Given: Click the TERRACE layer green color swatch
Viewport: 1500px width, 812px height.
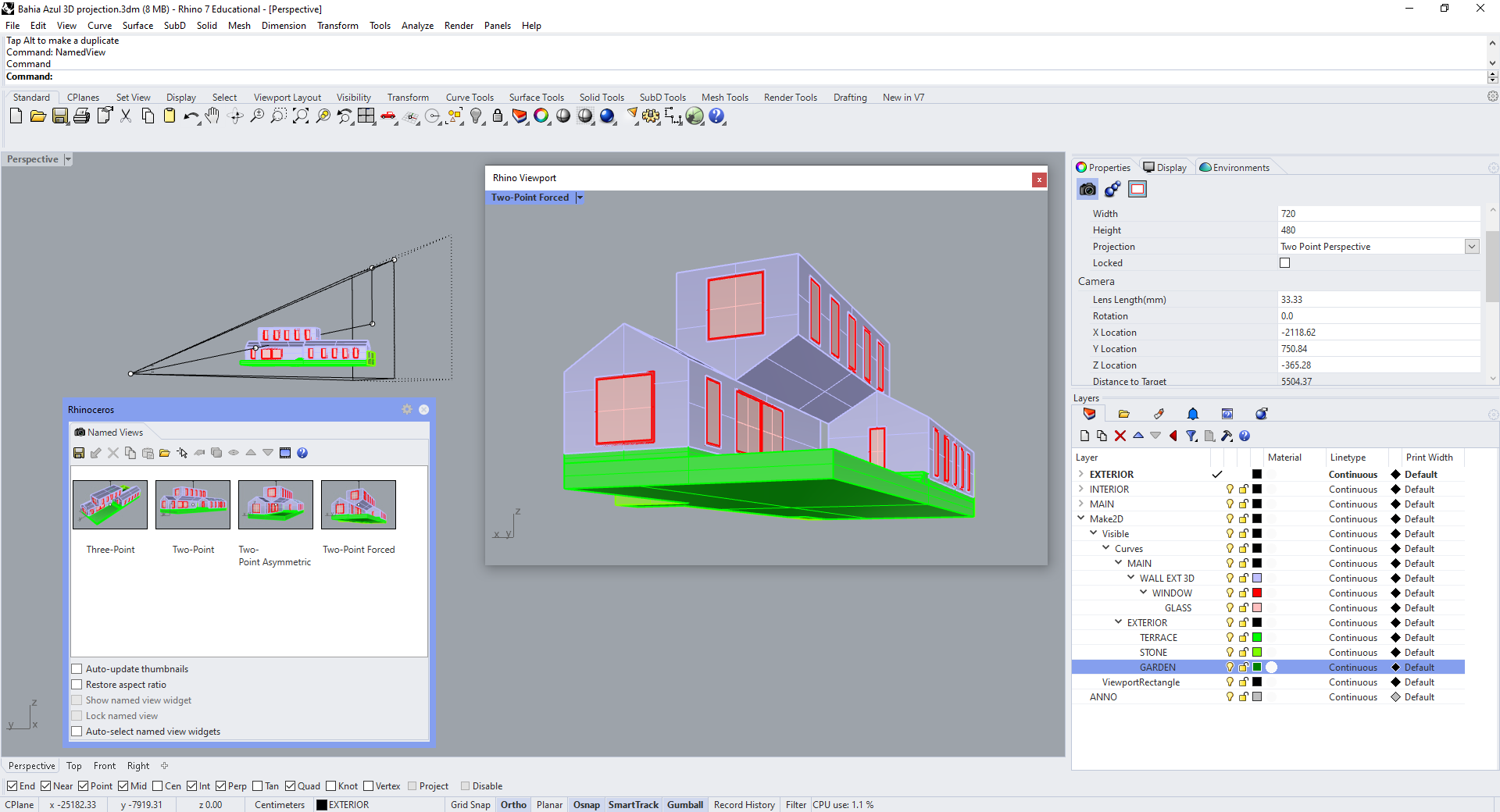Looking at the screenshot, I should pyautogui.click(x=1257, y=638).
